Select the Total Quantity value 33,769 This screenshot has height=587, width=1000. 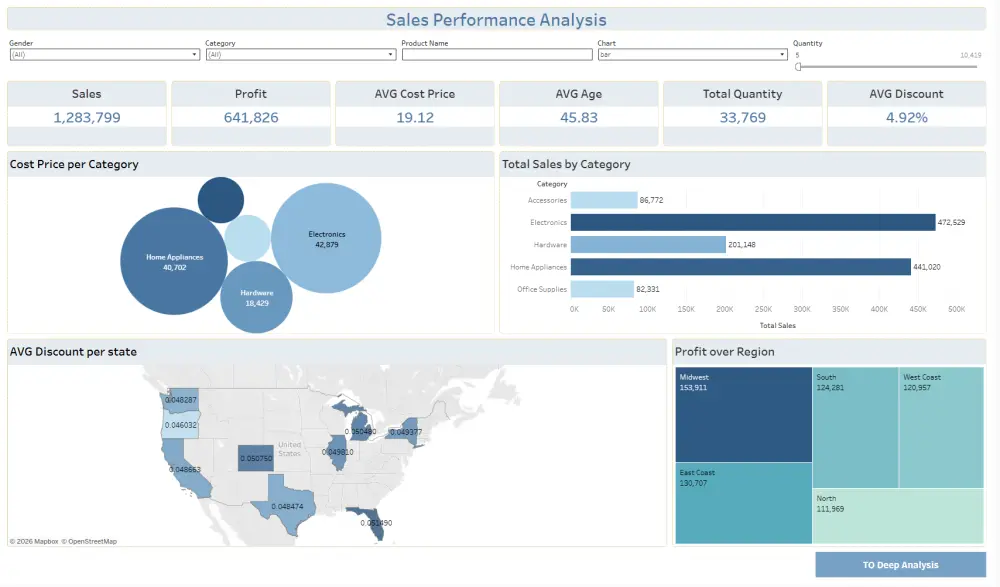click(x=742, y=117)
